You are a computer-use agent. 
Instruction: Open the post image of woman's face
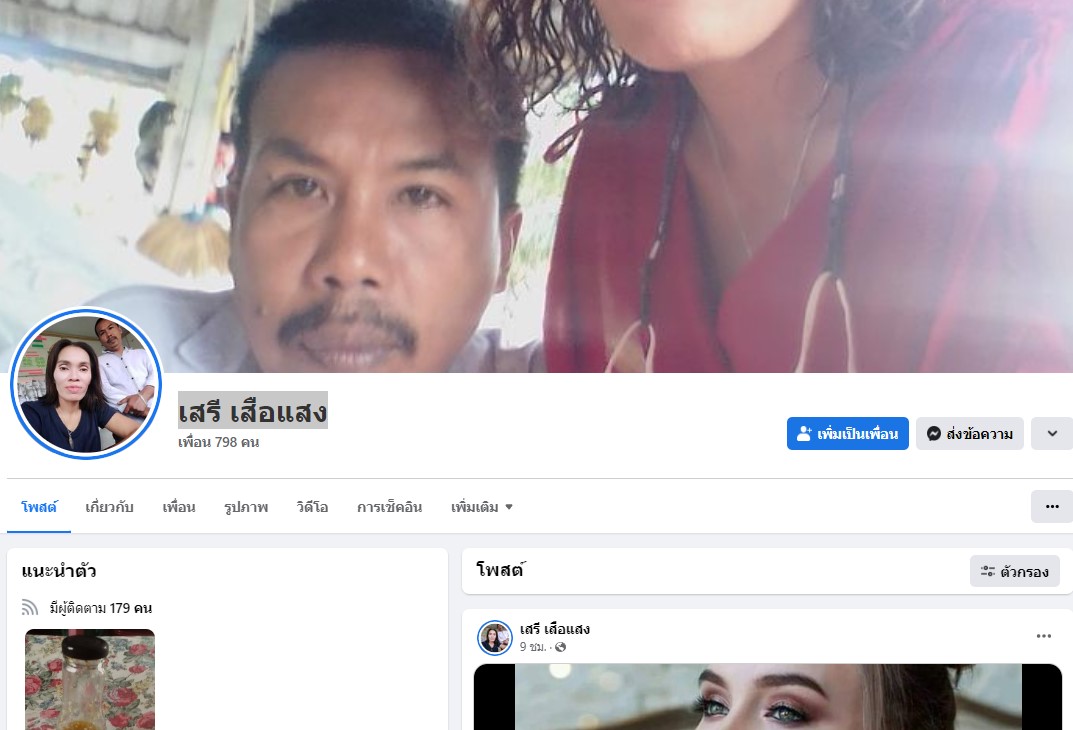pyautogui.click(x=768, y=696)
